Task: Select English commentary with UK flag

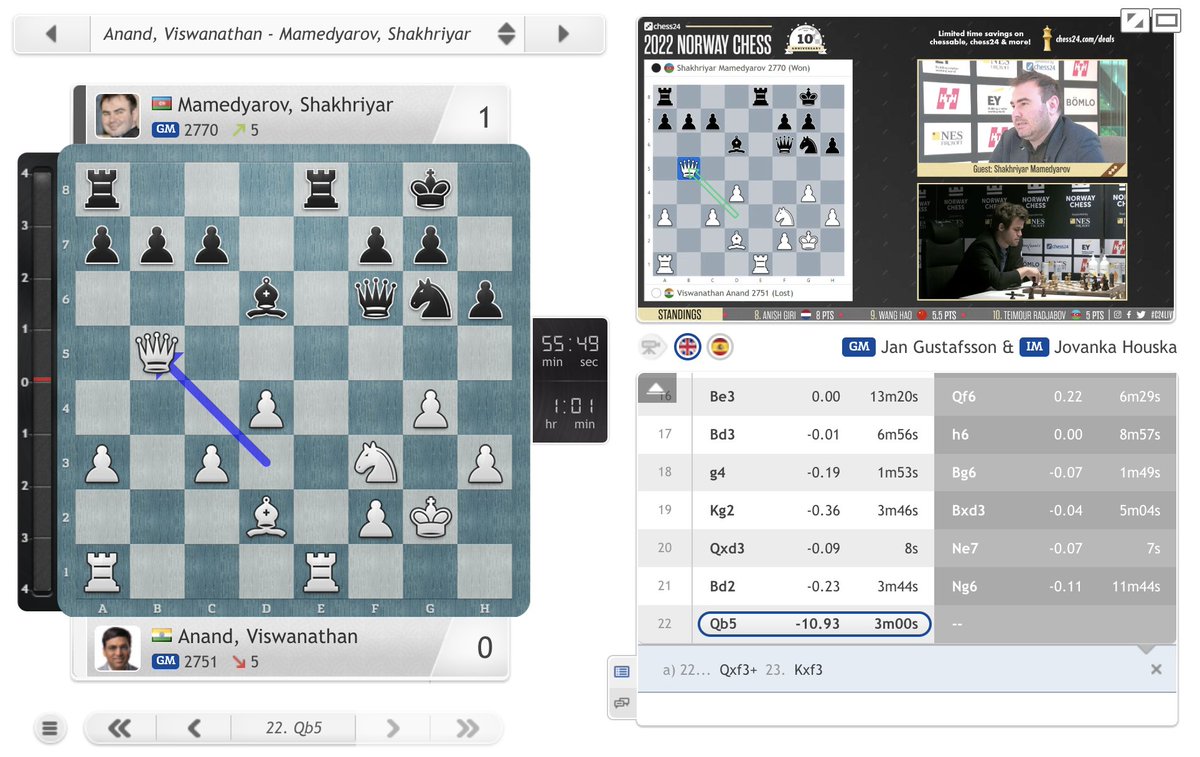Action: coord(688,347)
